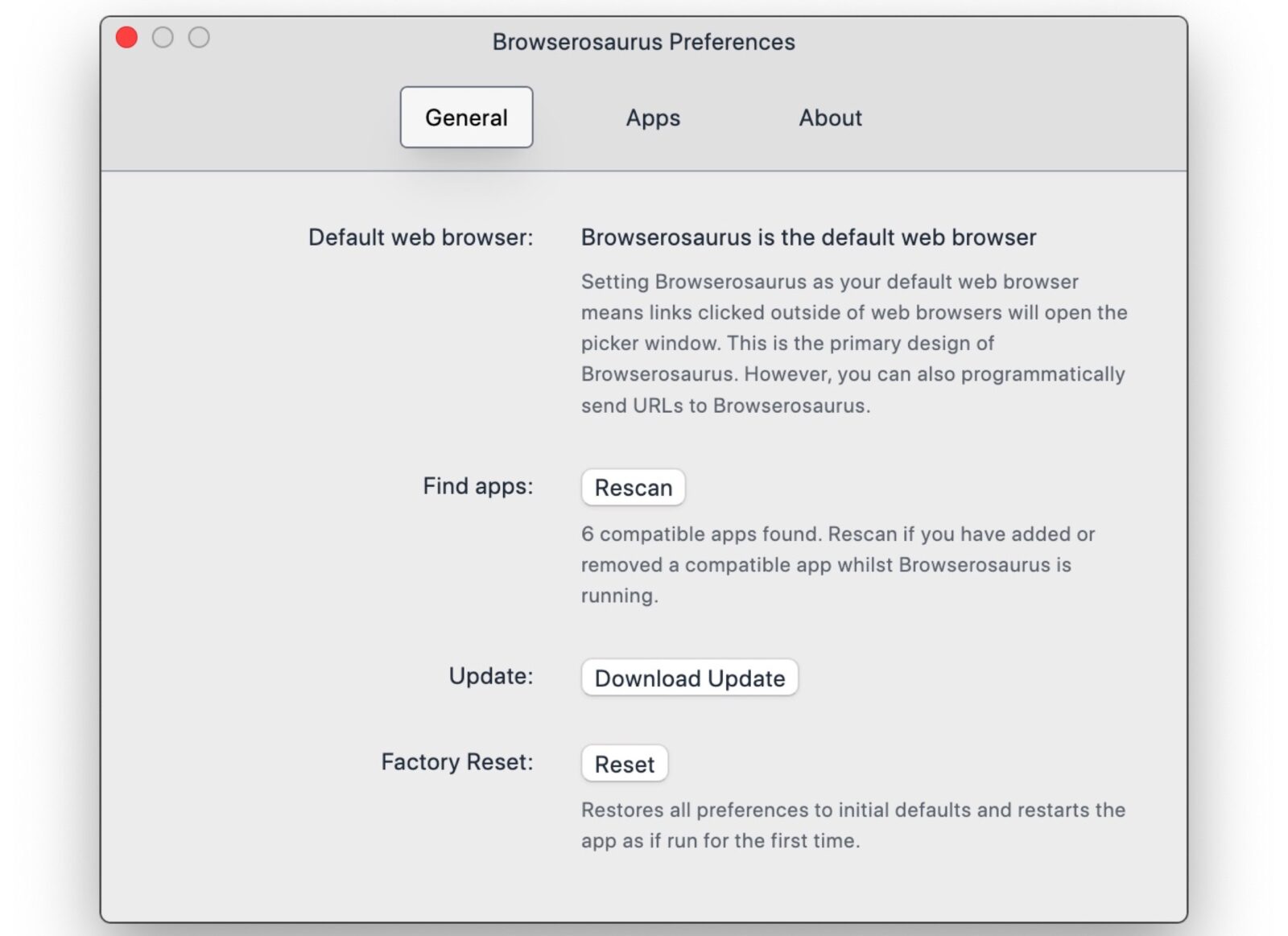Hit the factory Reset button

point(625,764)
